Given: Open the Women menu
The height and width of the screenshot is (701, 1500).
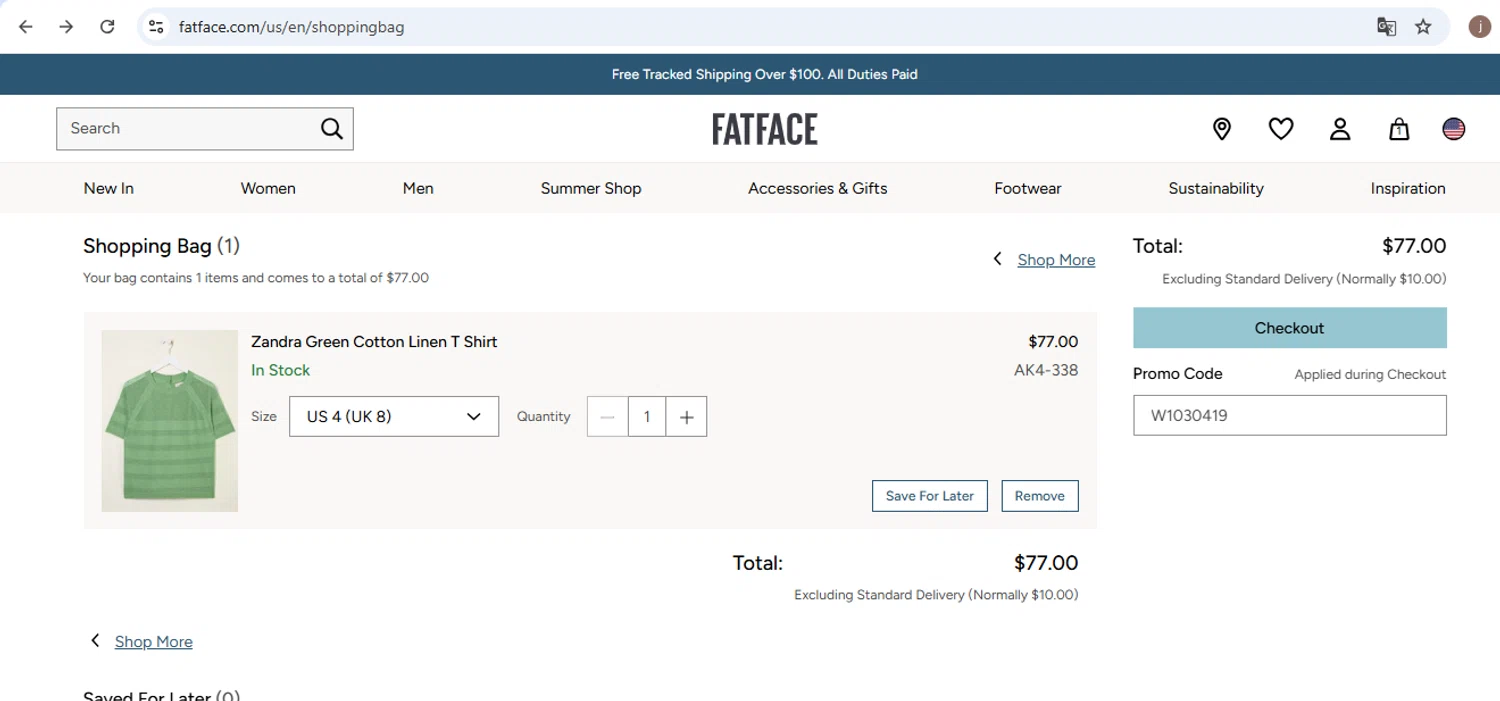Looking at the screenshot, I should coord(268,188).
